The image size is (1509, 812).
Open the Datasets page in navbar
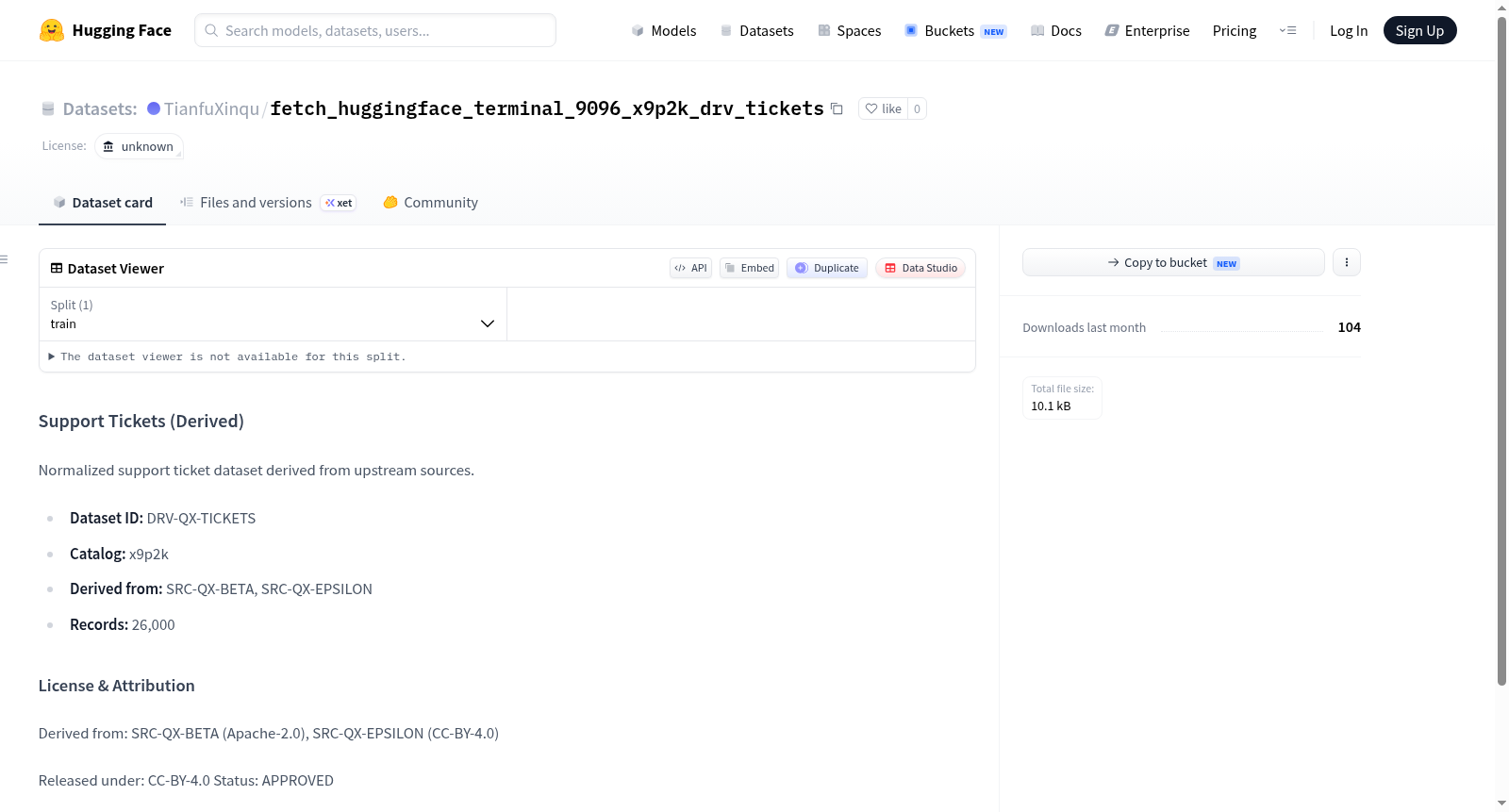(x=757, y=30)
